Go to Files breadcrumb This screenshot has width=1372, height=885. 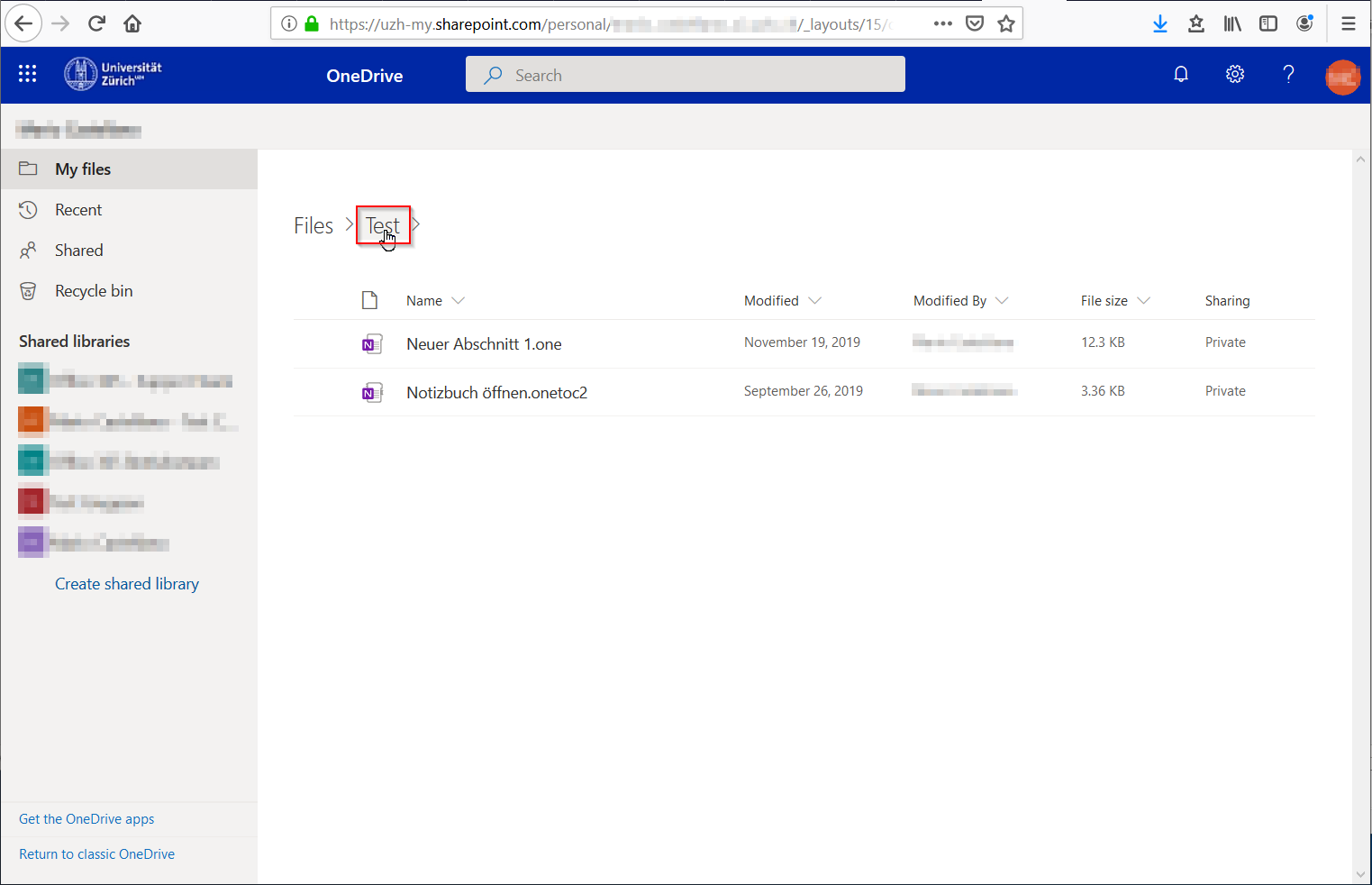(313, 225)
